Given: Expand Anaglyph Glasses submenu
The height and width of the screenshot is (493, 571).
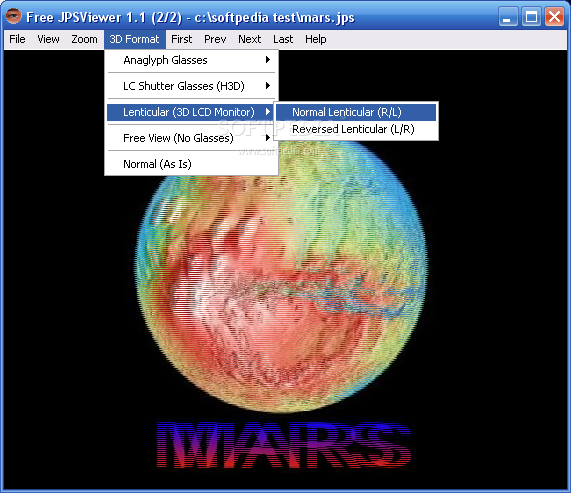Looking at the screenshot, I should click(191, 60).
